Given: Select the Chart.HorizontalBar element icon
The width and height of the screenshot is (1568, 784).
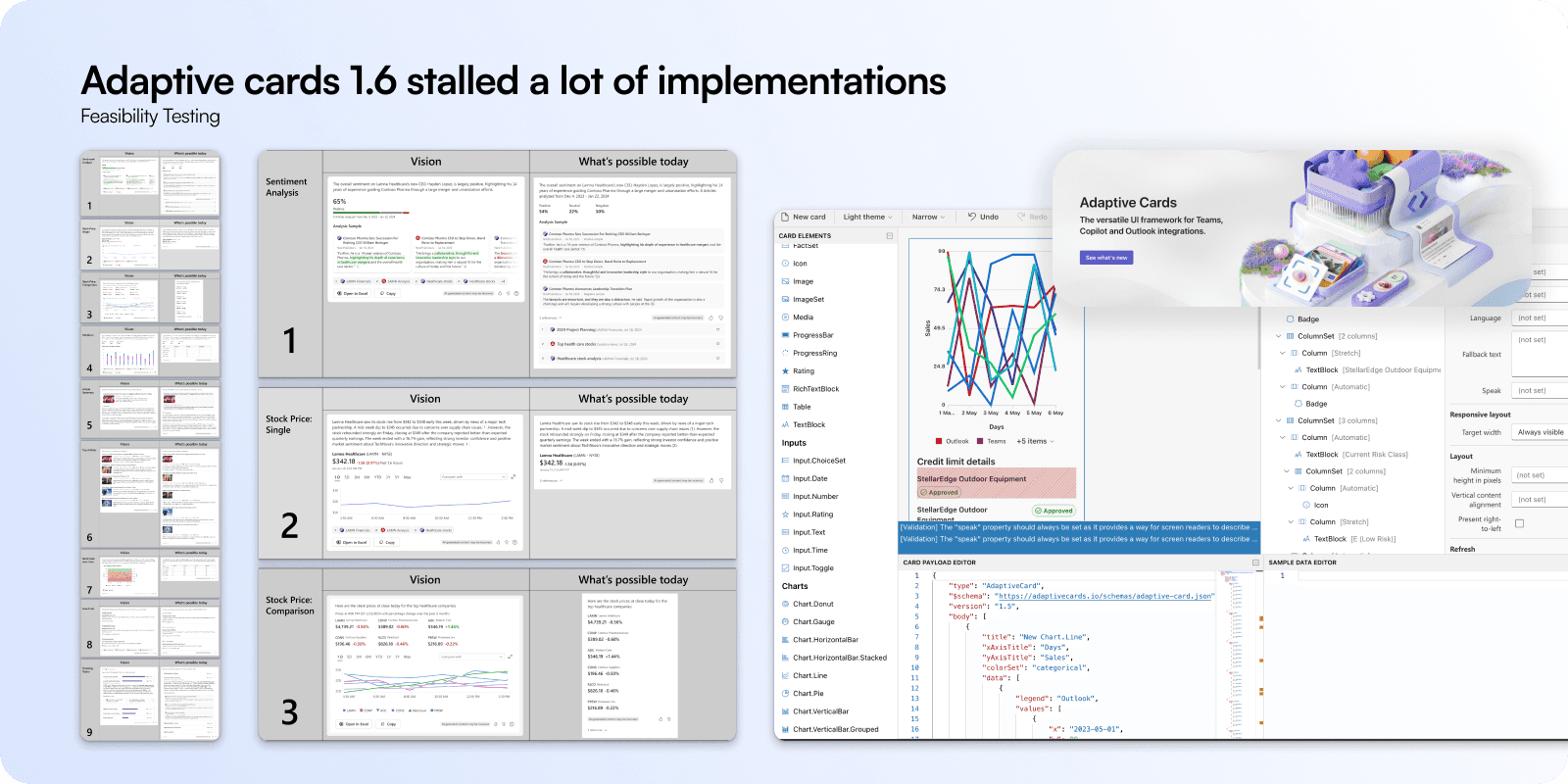Looking at the screenshot, I should pos(785,640).
